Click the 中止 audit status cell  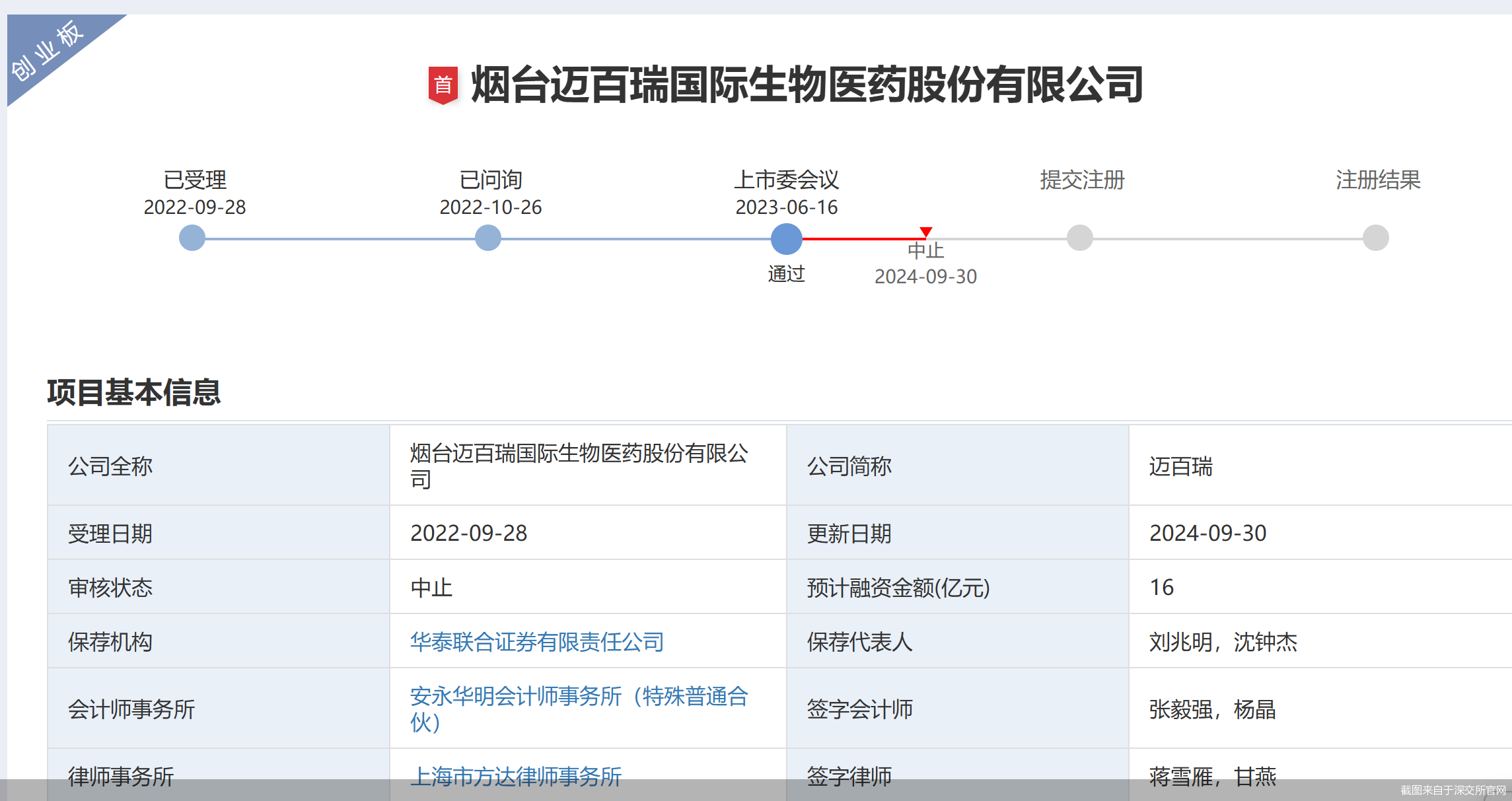431,588
